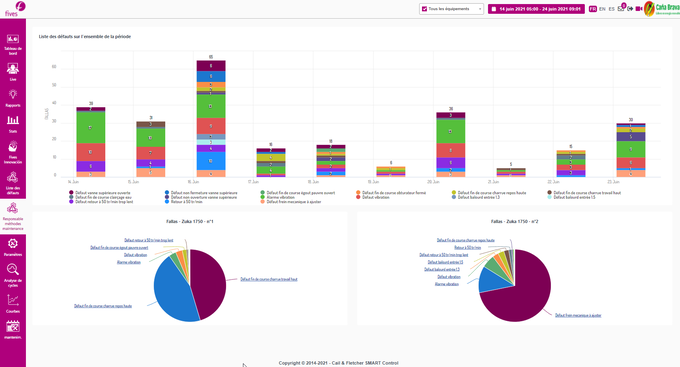This screenshot has height=367, width=680.
Task: Open the Live view in the sidebar
Action: coord(13,72)
